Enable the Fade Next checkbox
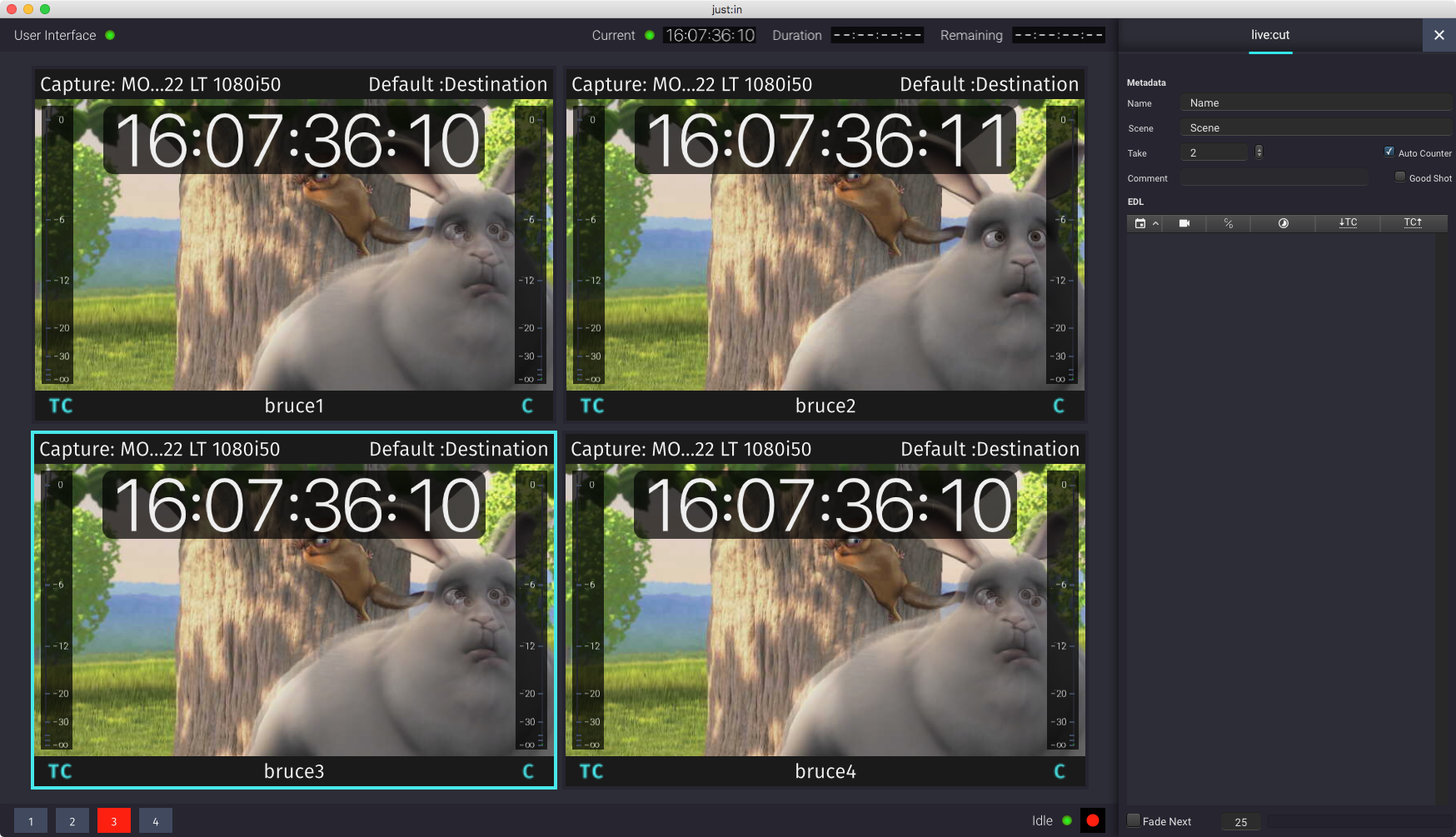The height and width of the screenshot is (837, 1456). coord(1134,820)
